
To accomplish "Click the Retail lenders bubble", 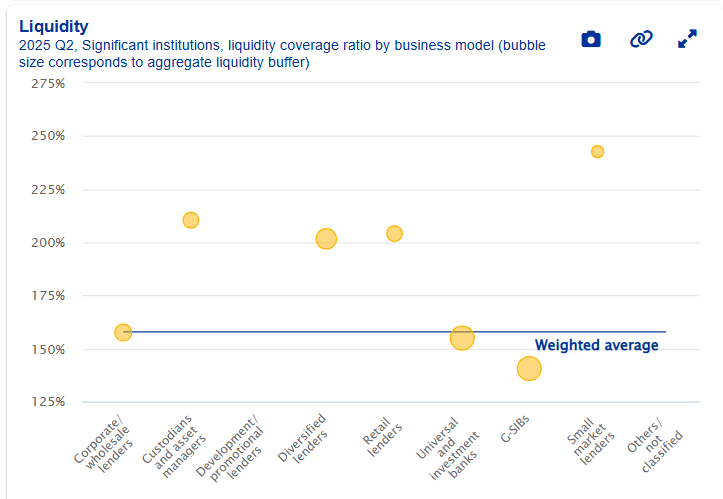I will tap(394, 234).
